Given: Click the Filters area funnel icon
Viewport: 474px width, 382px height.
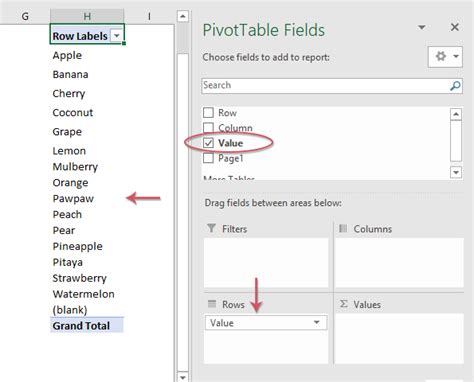Looking at the screenshot, I should (212, 228).
